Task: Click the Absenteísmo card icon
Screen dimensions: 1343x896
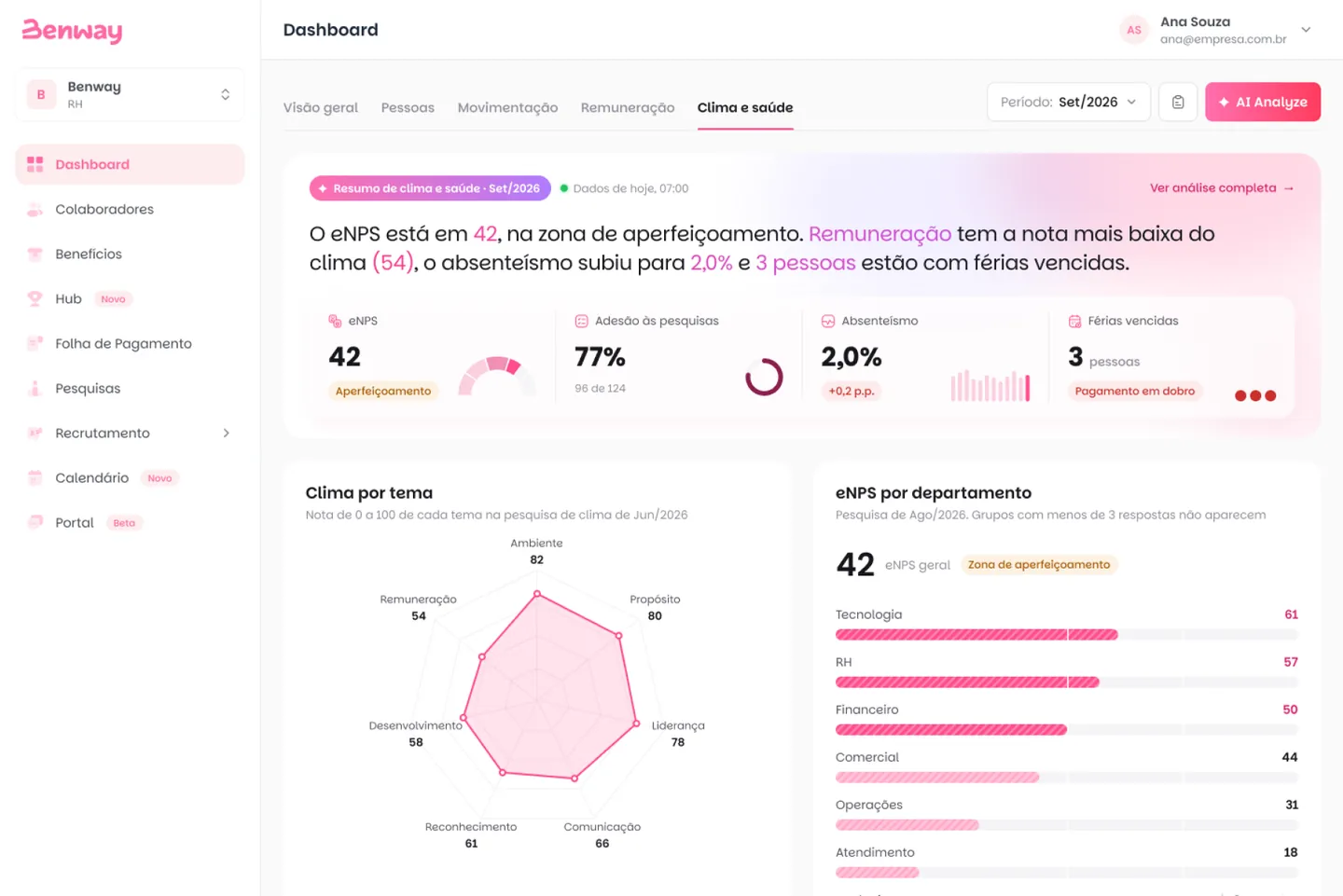Action: (x=827, y=321)
